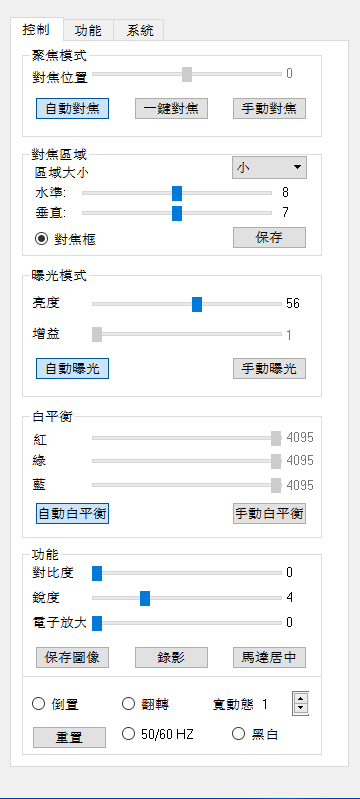The height and width of the screenshot is (799, 360).
Task: Select the 翻轉 radio option
Action: [x=128, y=704]
